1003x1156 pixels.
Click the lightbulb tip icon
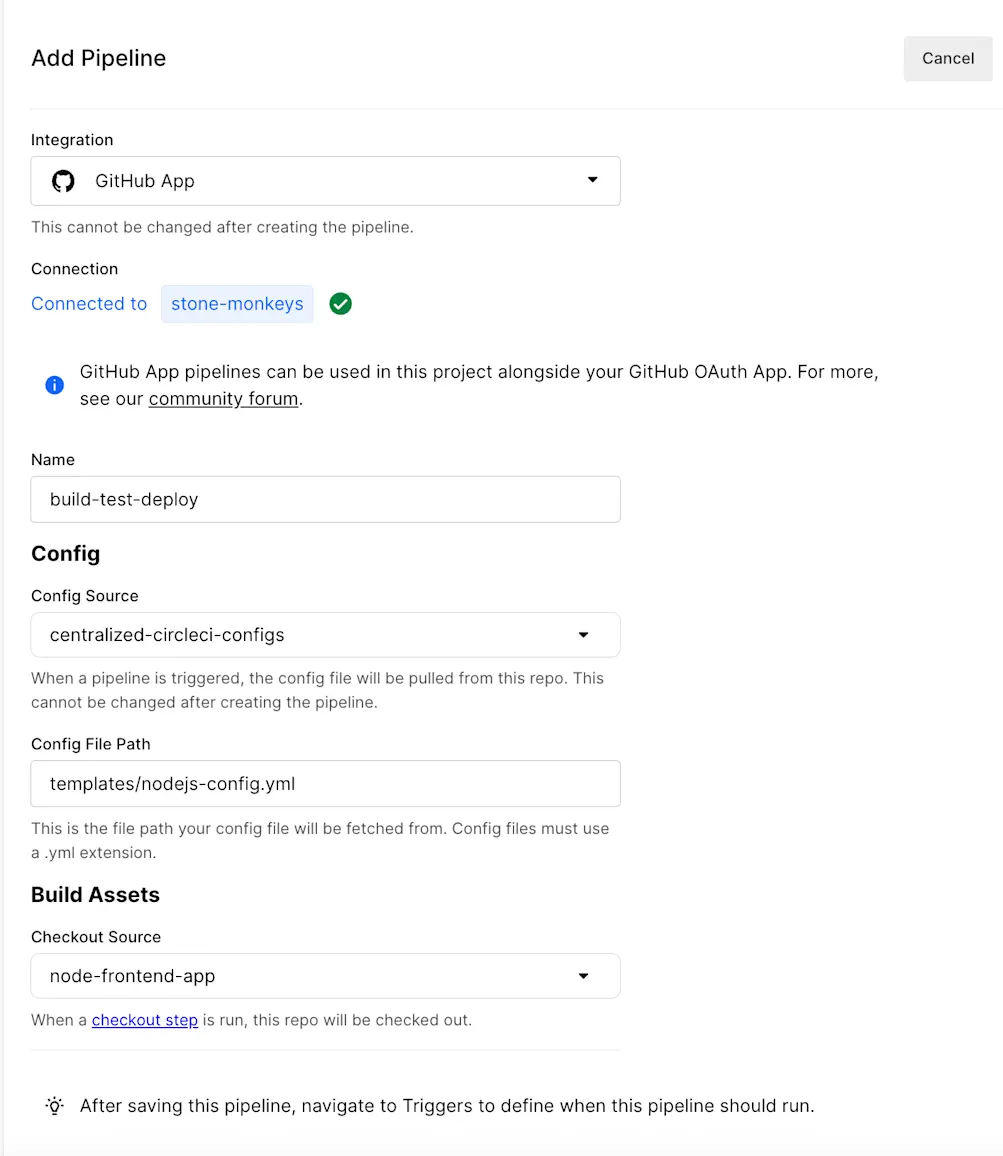click(x=55, y=1105)
